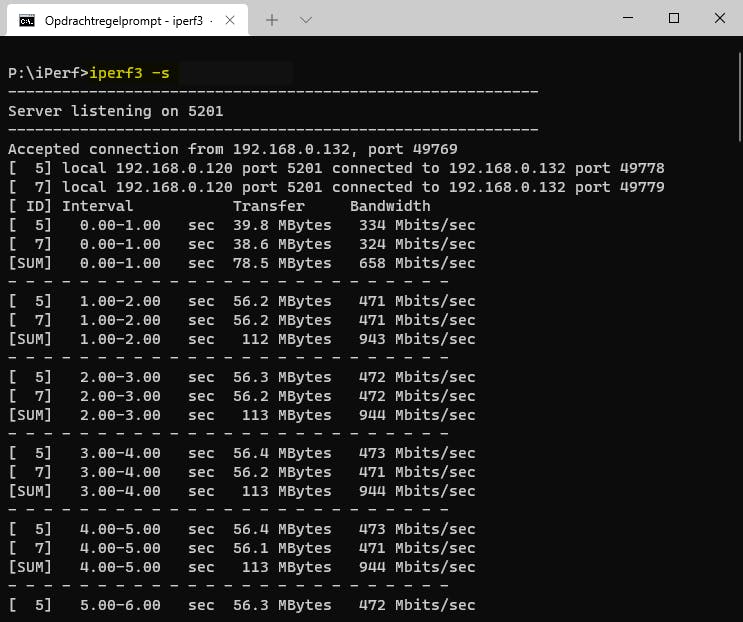Image resolution: width=743 pixels, height=622 pixels.
Task: Click '56.1 MBytes' in 4.00-5.00 row
Action: coord(282,548)
